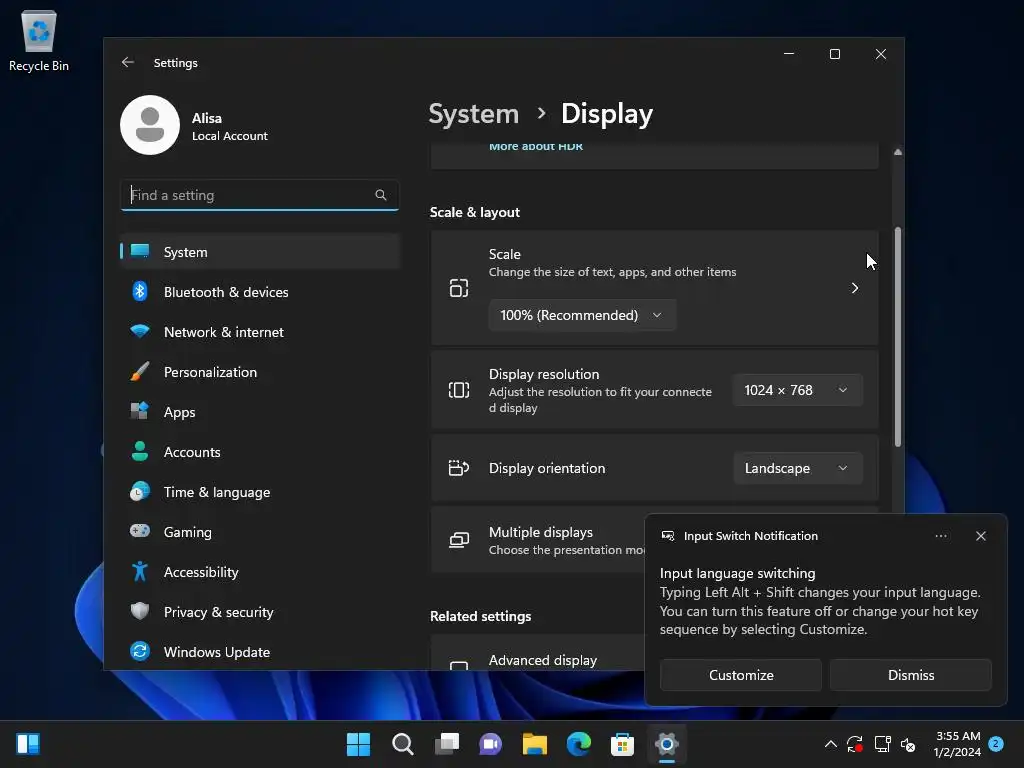Launch Microsoft Edge from taskbar
The height and width of the screenshot is (768, 1024).
579,744
